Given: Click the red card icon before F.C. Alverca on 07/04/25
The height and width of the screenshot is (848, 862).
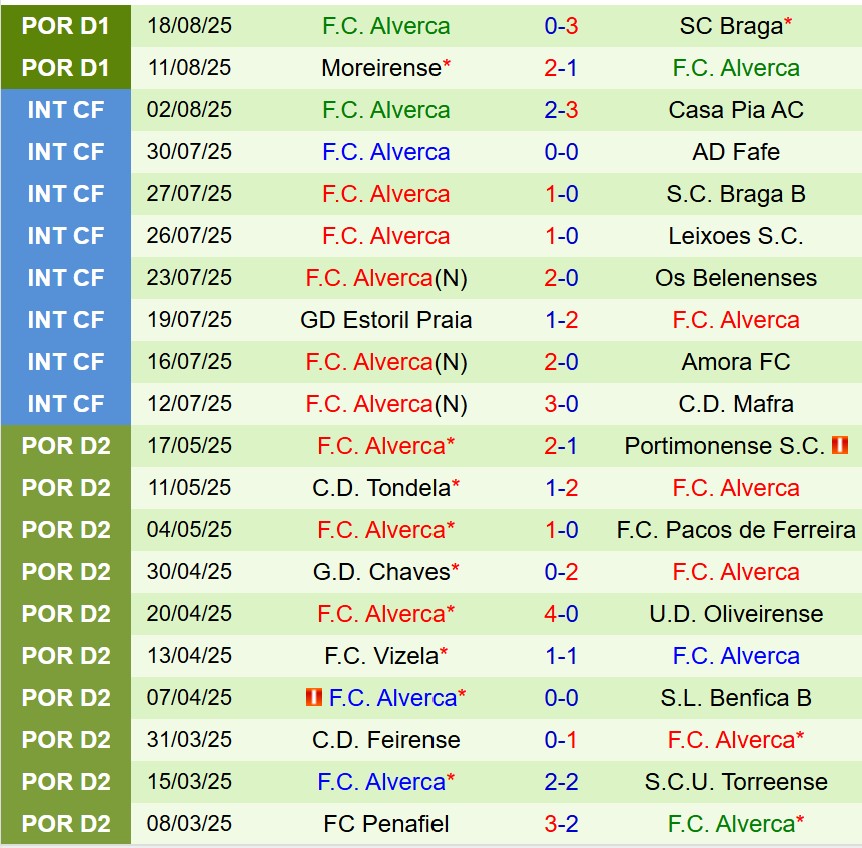Looking at the screenshot, I should point(314,697).
